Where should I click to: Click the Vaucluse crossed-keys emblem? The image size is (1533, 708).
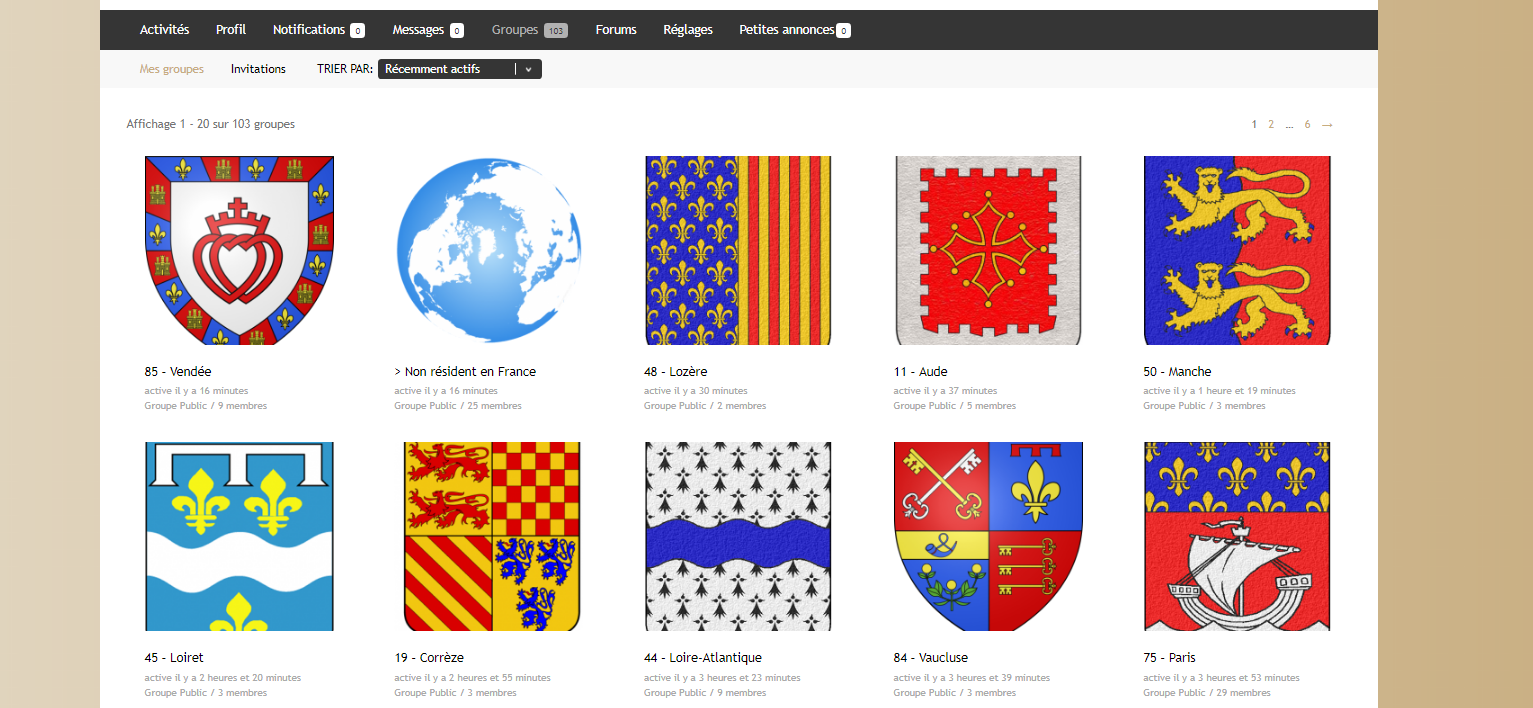point(988,536)
